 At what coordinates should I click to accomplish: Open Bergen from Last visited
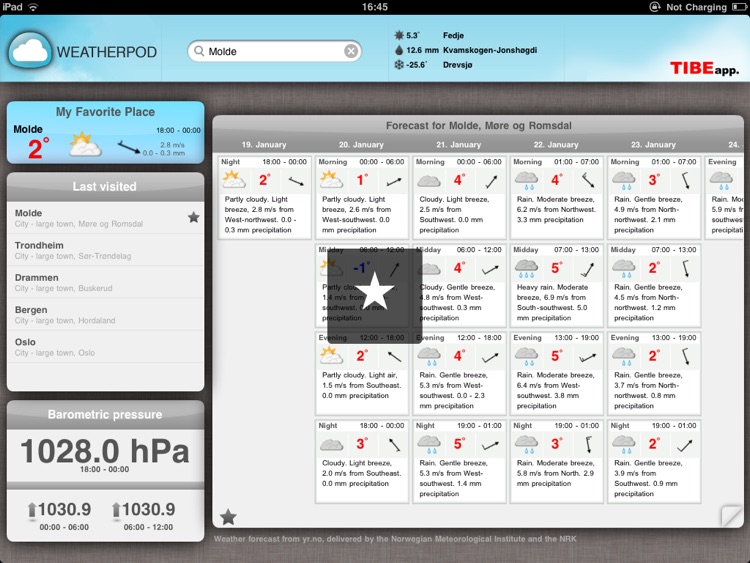coord(106,315)
